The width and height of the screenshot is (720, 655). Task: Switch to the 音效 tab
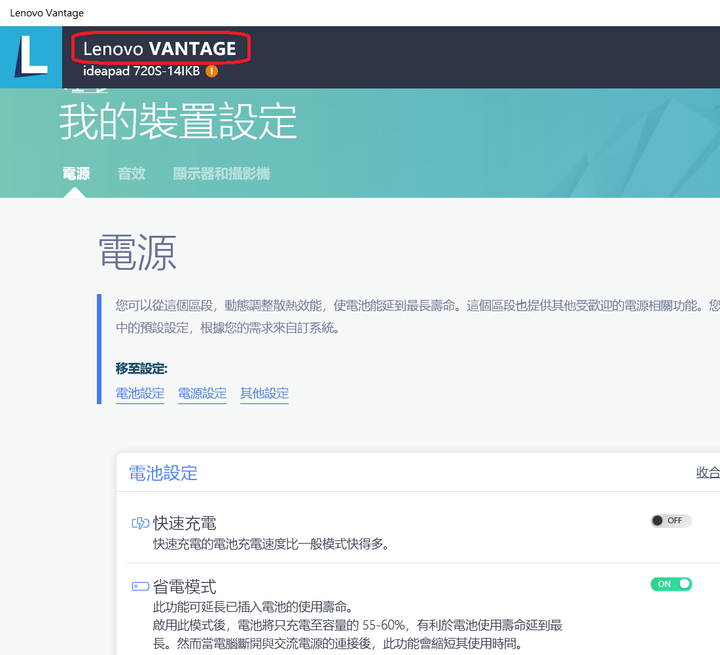pos(131,174)
